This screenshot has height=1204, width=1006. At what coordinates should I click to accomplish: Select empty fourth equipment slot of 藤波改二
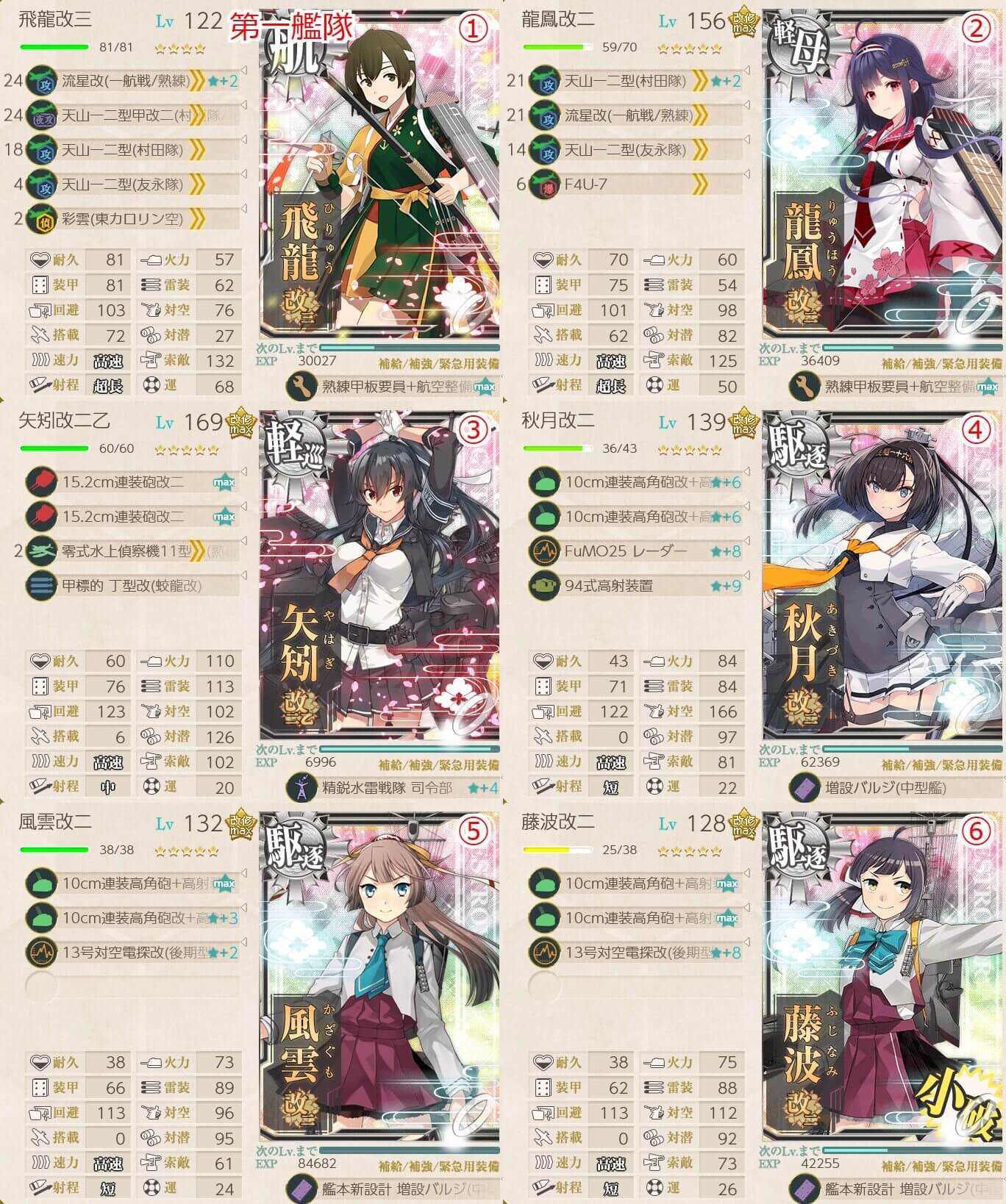coord(635,987)
